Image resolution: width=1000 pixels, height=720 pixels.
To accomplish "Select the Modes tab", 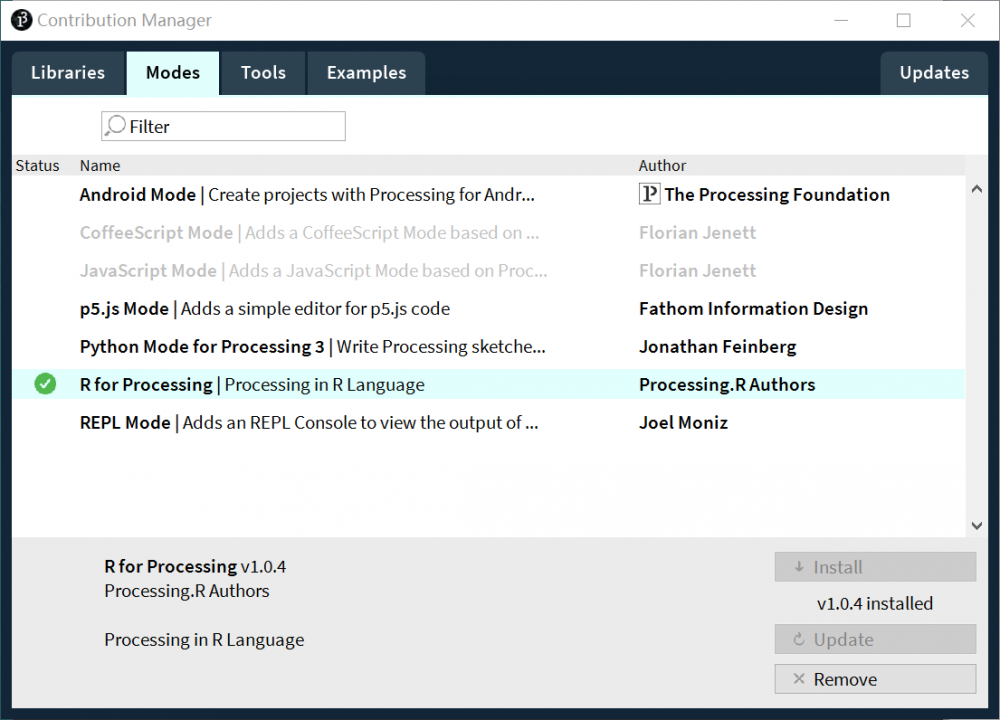I will (173, 73).
